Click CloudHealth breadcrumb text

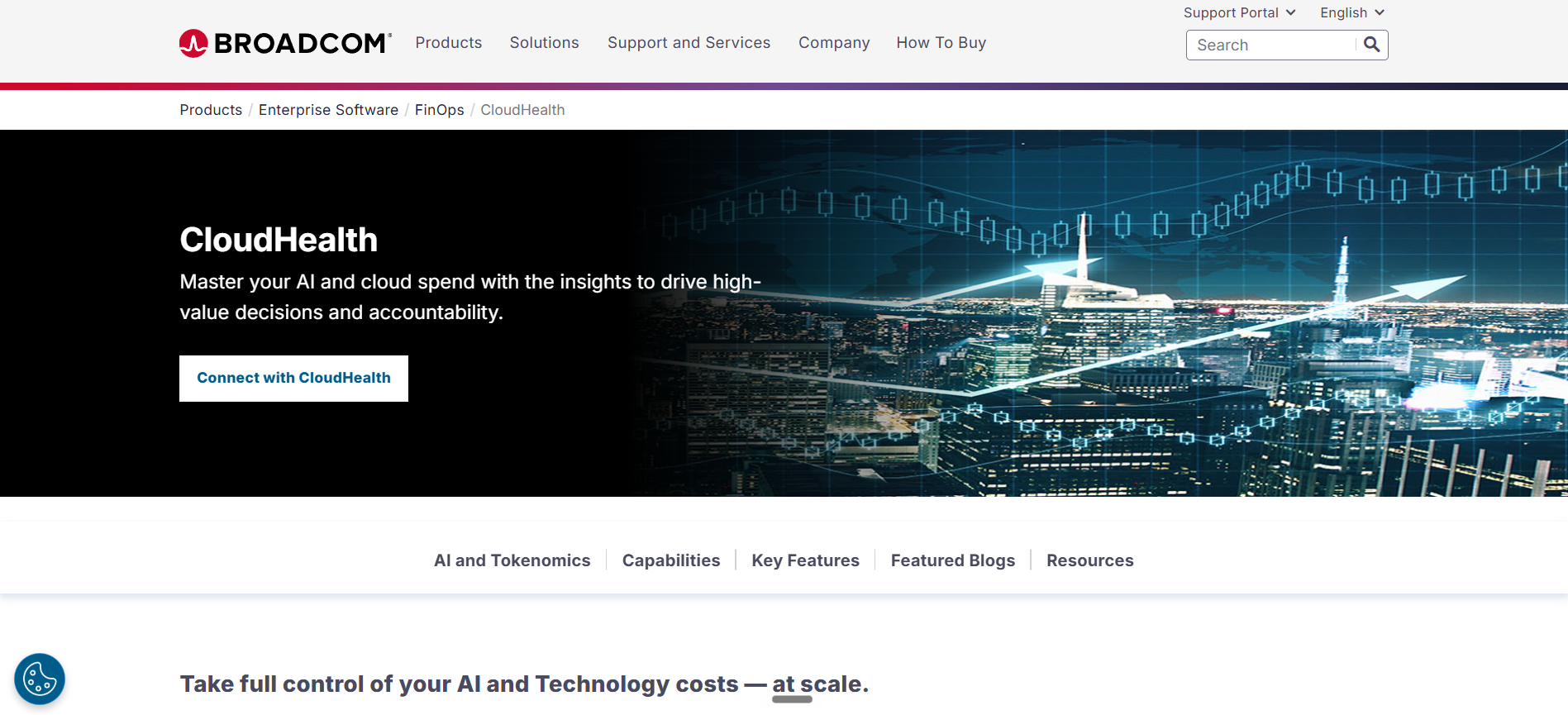[x=522, y=110]
